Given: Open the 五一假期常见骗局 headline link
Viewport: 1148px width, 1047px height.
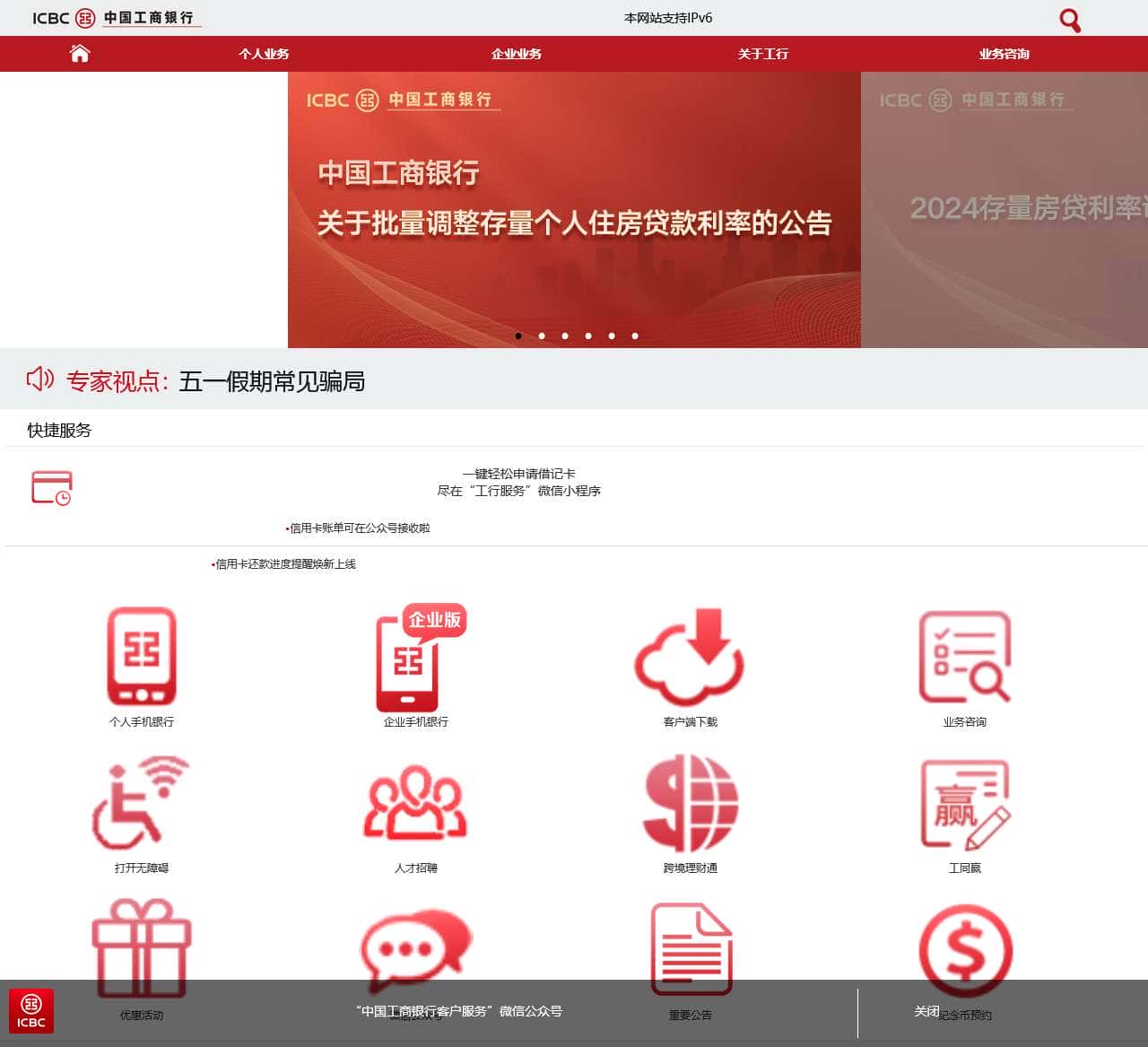Looking at the screenshot, I should (272, 381).
